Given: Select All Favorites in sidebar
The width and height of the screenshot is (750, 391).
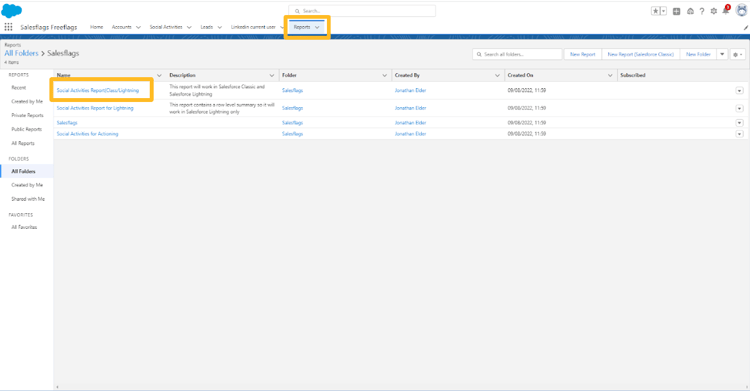Looking at the screenshot, I should point(24,227).
